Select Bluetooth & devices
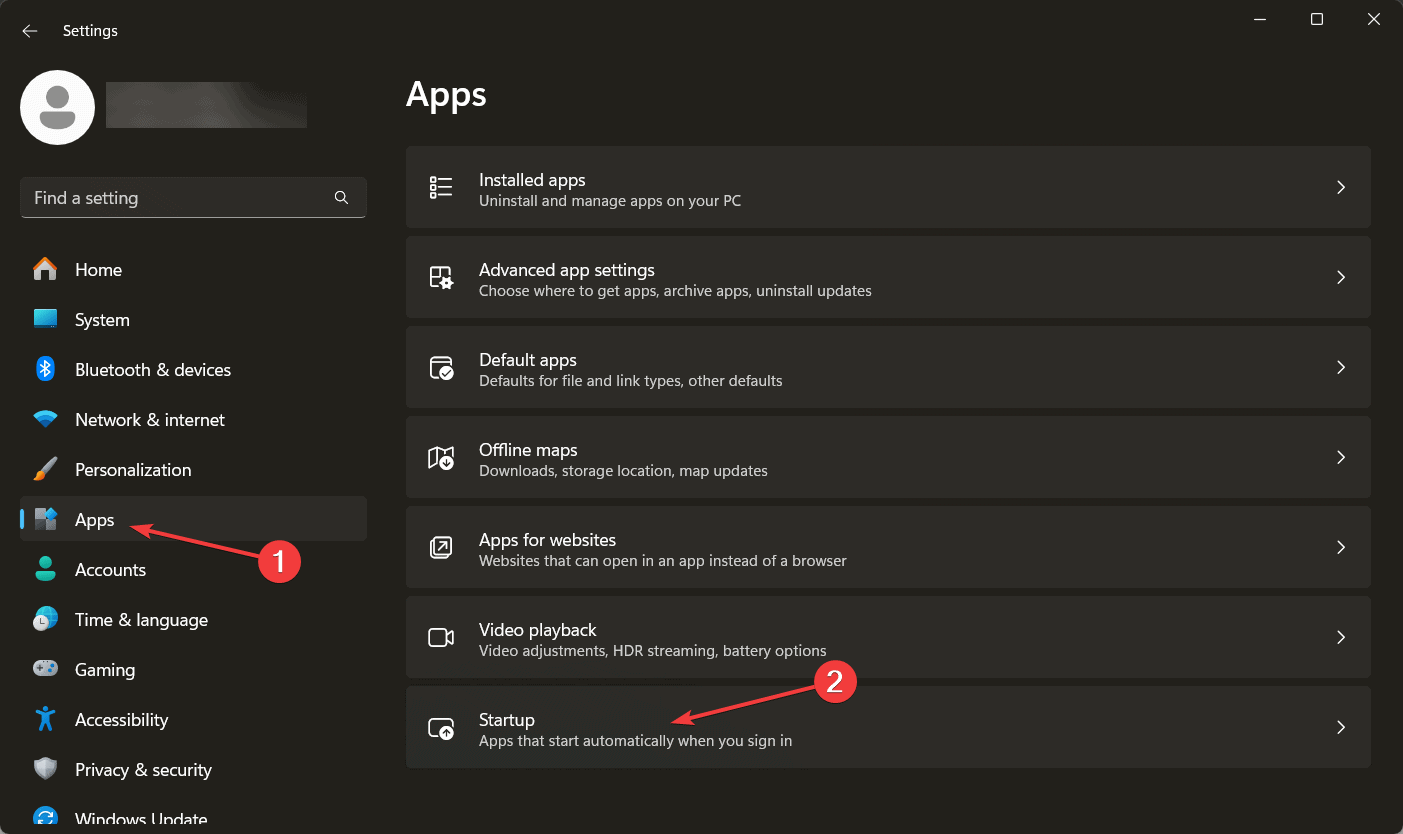 pos(193,370)
